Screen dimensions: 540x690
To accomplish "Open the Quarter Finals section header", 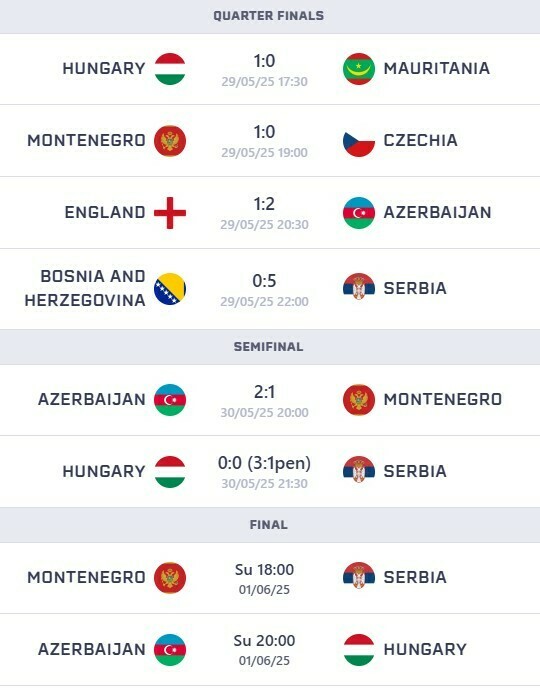I will pyautogui.click(x=270, y=16).
